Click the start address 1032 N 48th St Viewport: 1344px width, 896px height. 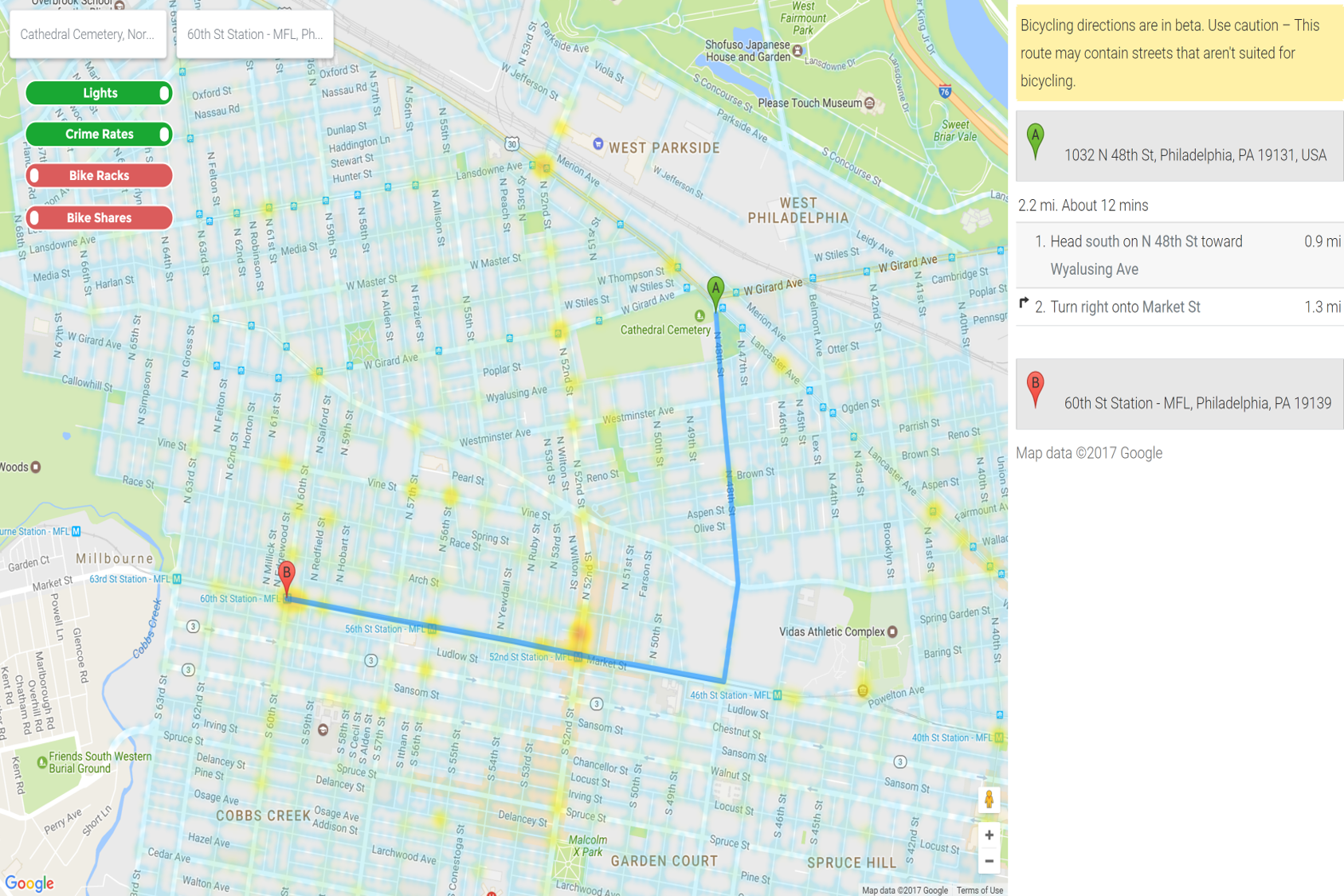point(1195,155)
